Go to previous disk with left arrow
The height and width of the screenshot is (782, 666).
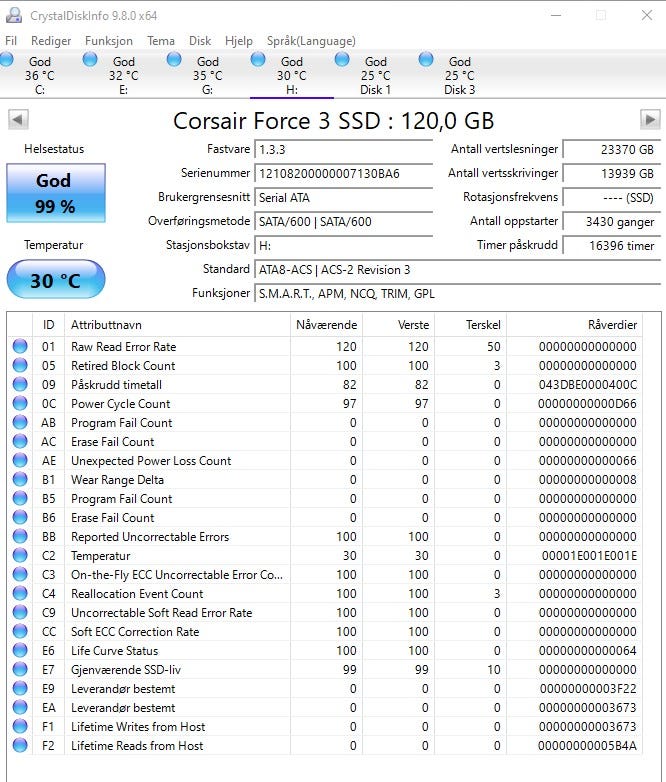coord(18,120)
